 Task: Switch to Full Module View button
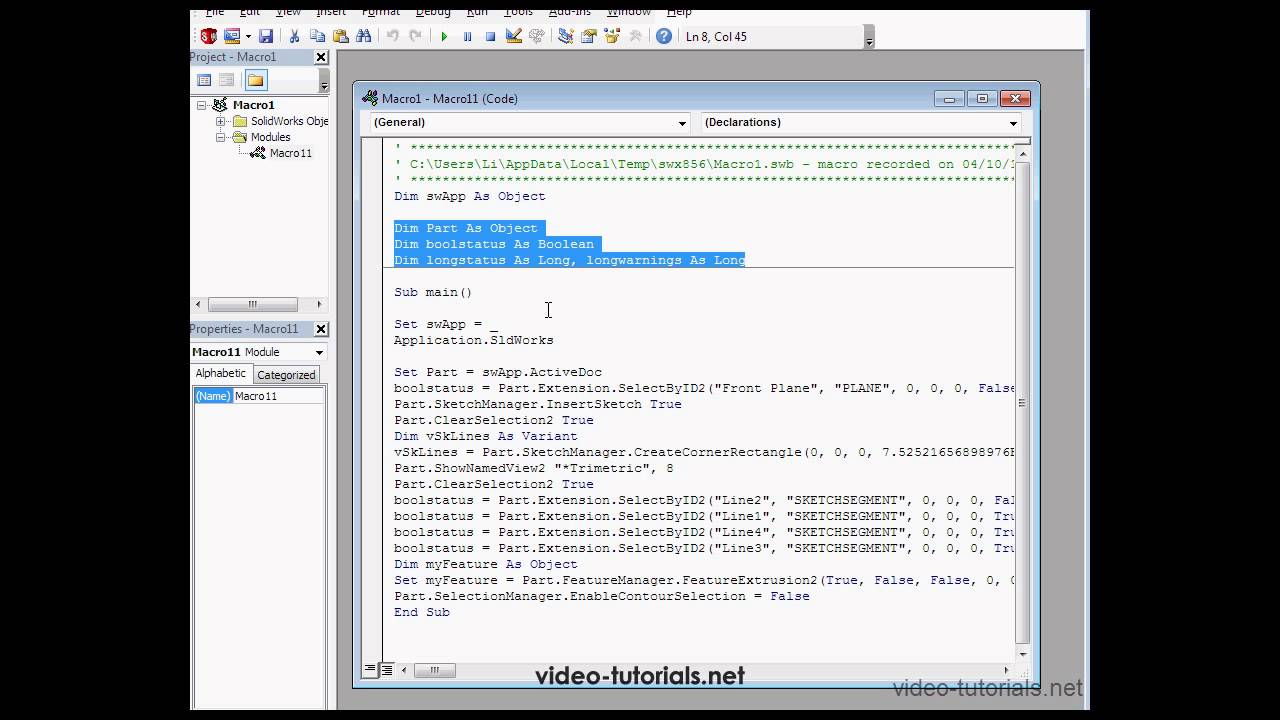click(x=386, y=670)
